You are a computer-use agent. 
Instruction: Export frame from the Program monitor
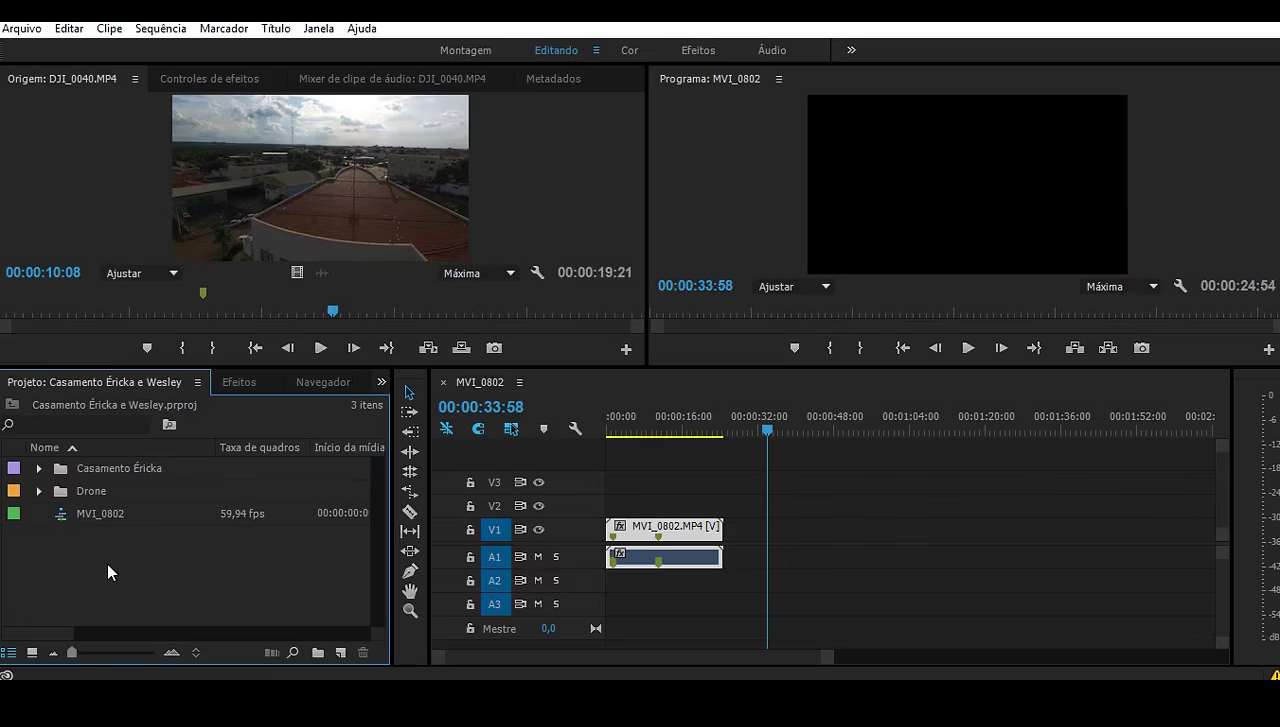pyautogui.click(x=1141, y=348)
